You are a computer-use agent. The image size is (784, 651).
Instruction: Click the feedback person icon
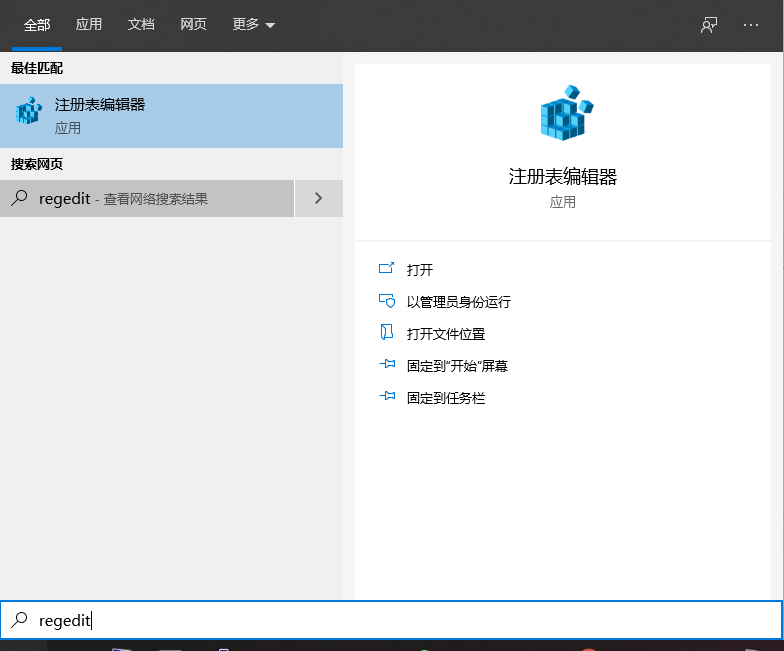pyautogui.click(x=708, y=24)
